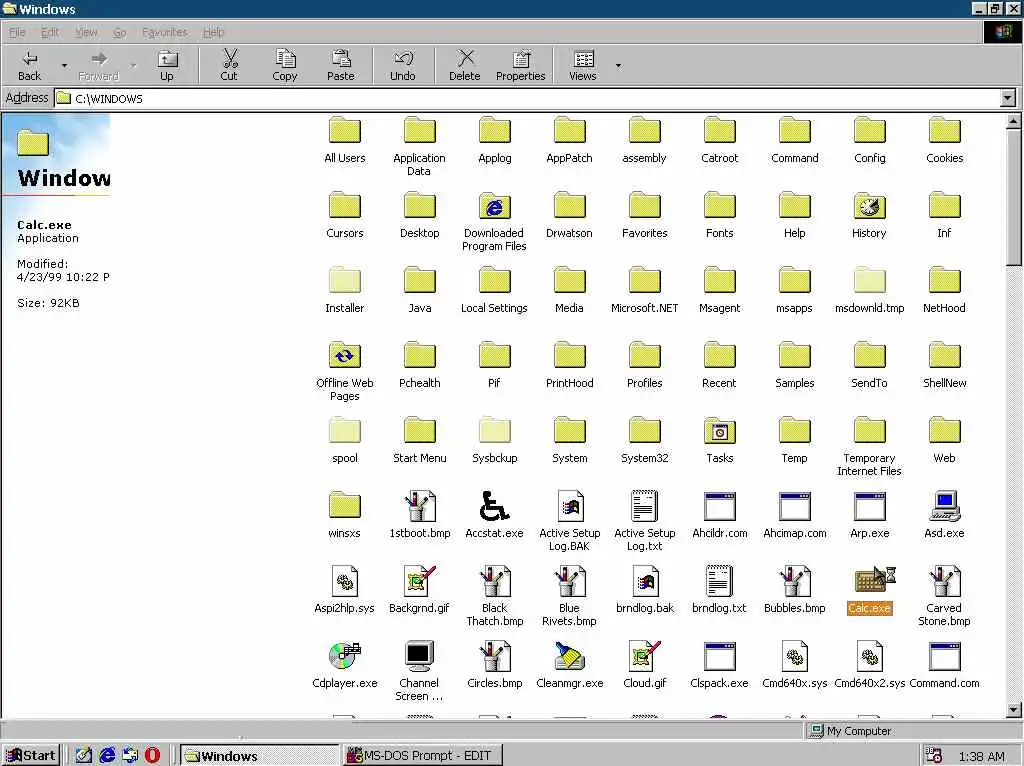The image size is (1024, 766).
Task: Open the Go menu
Action: pyautogui.click(x=120, y=32)
